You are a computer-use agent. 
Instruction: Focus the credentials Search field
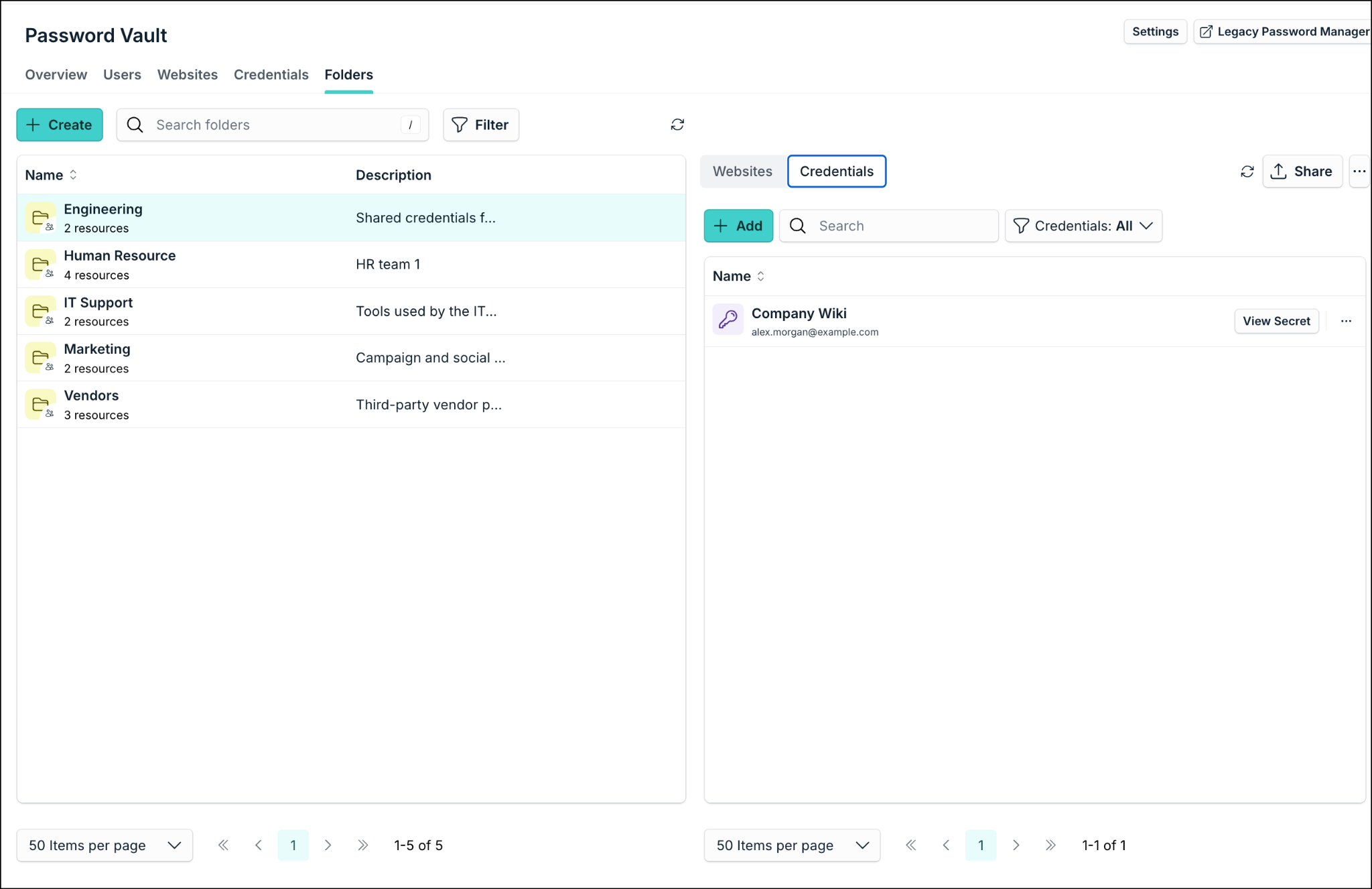point(888,226)
